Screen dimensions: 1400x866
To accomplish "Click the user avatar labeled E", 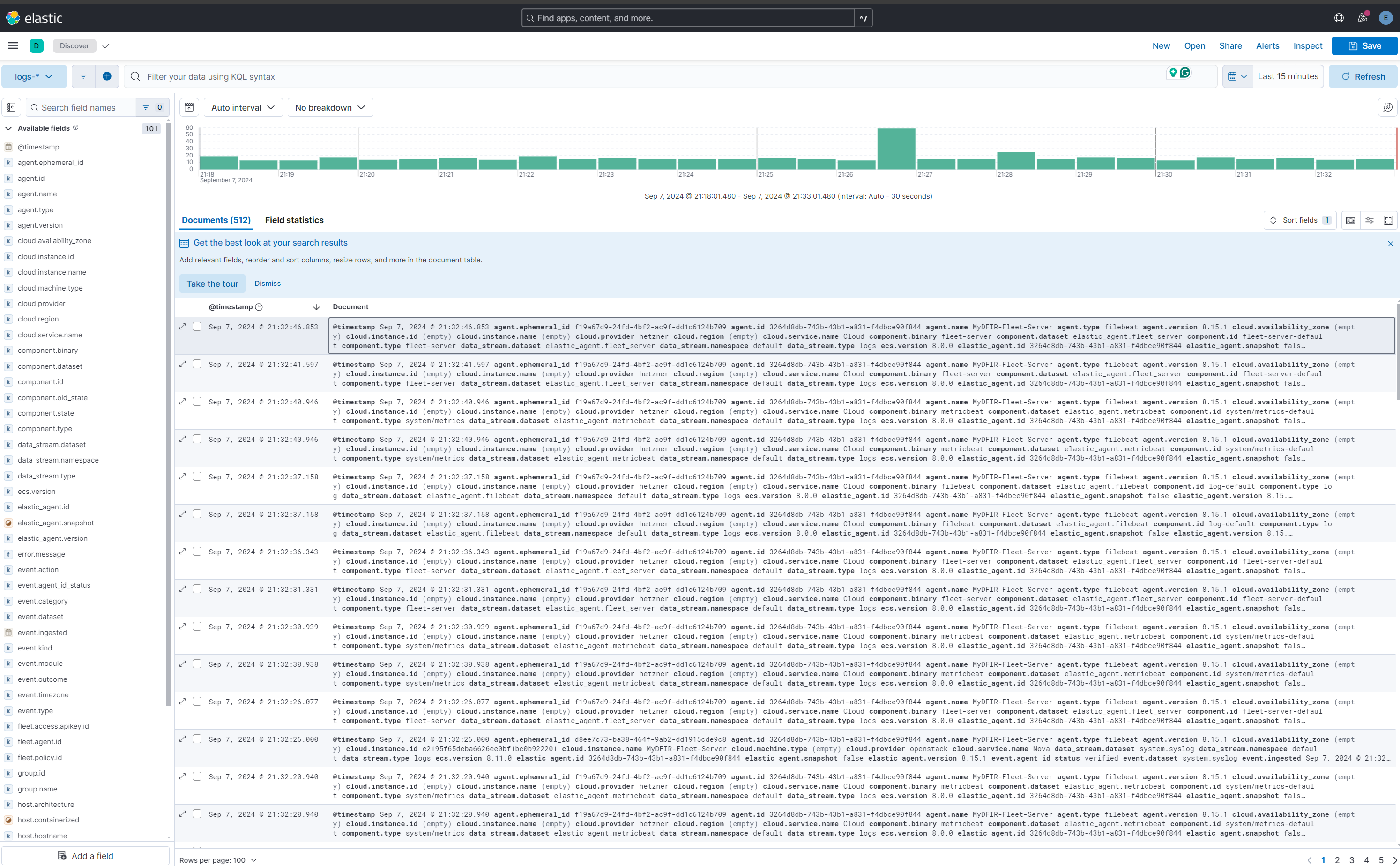I will coord(1385,18).
